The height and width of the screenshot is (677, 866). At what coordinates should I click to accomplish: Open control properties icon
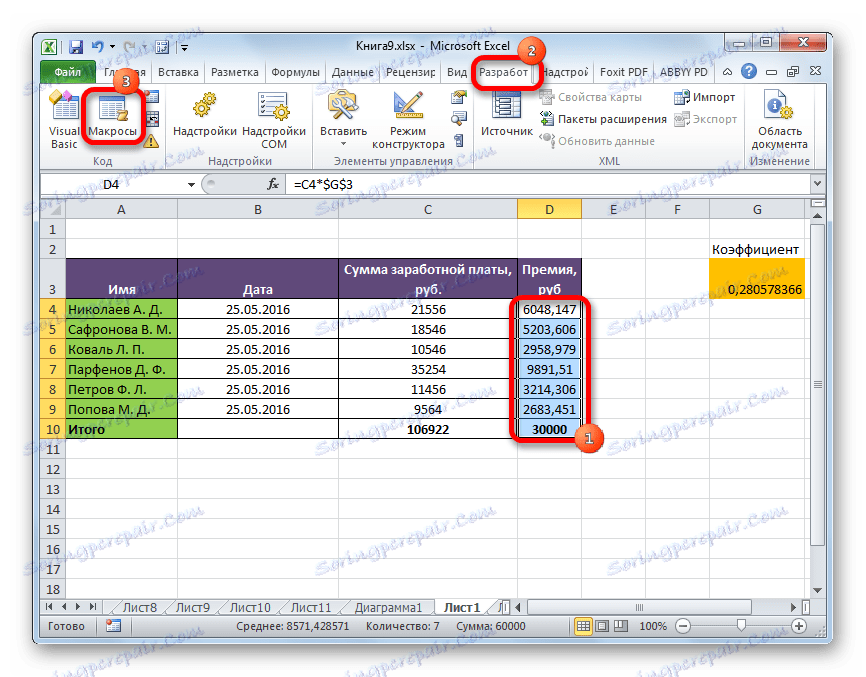point(459,98)
